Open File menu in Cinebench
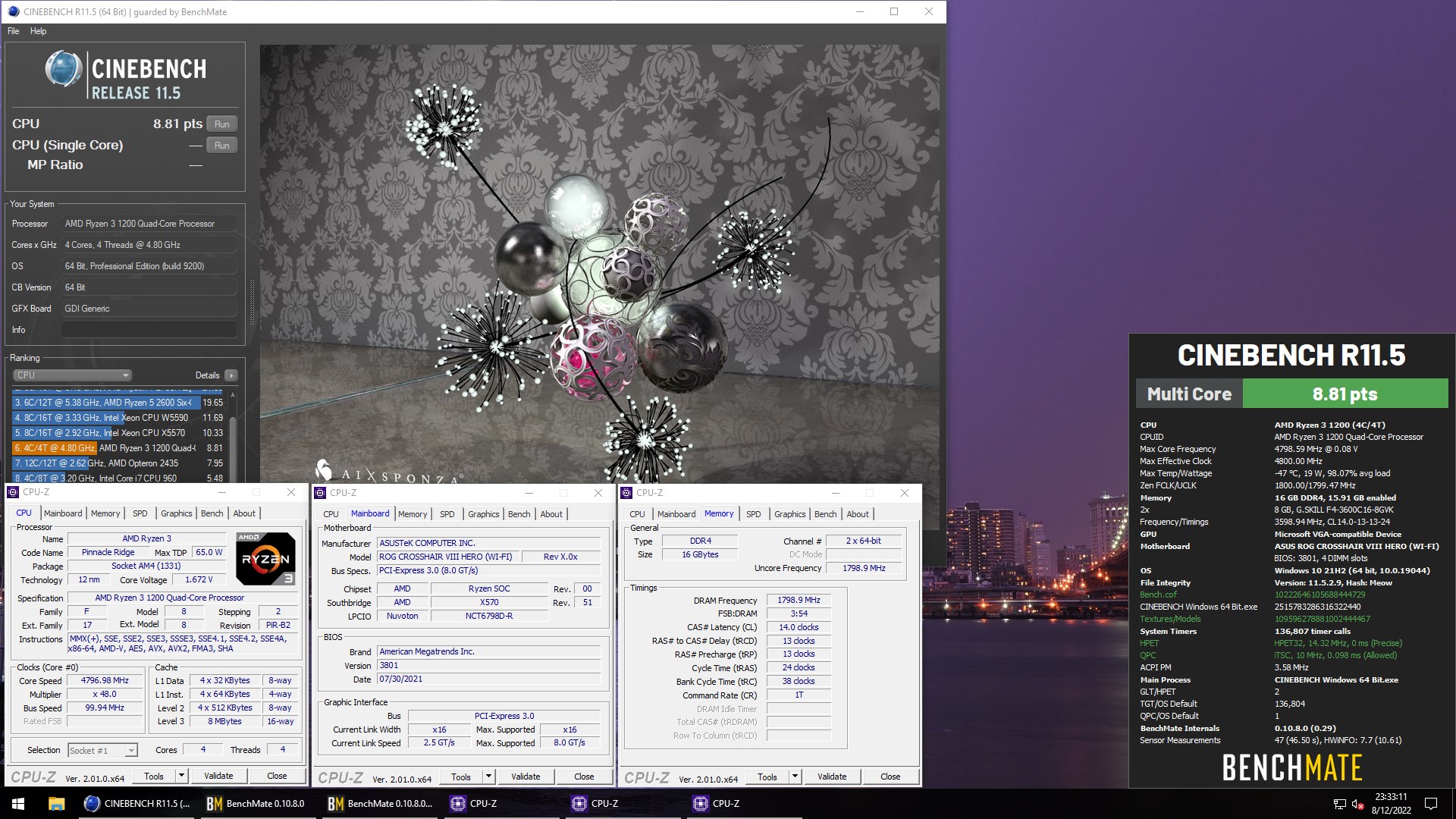 [x=14, y=31]
